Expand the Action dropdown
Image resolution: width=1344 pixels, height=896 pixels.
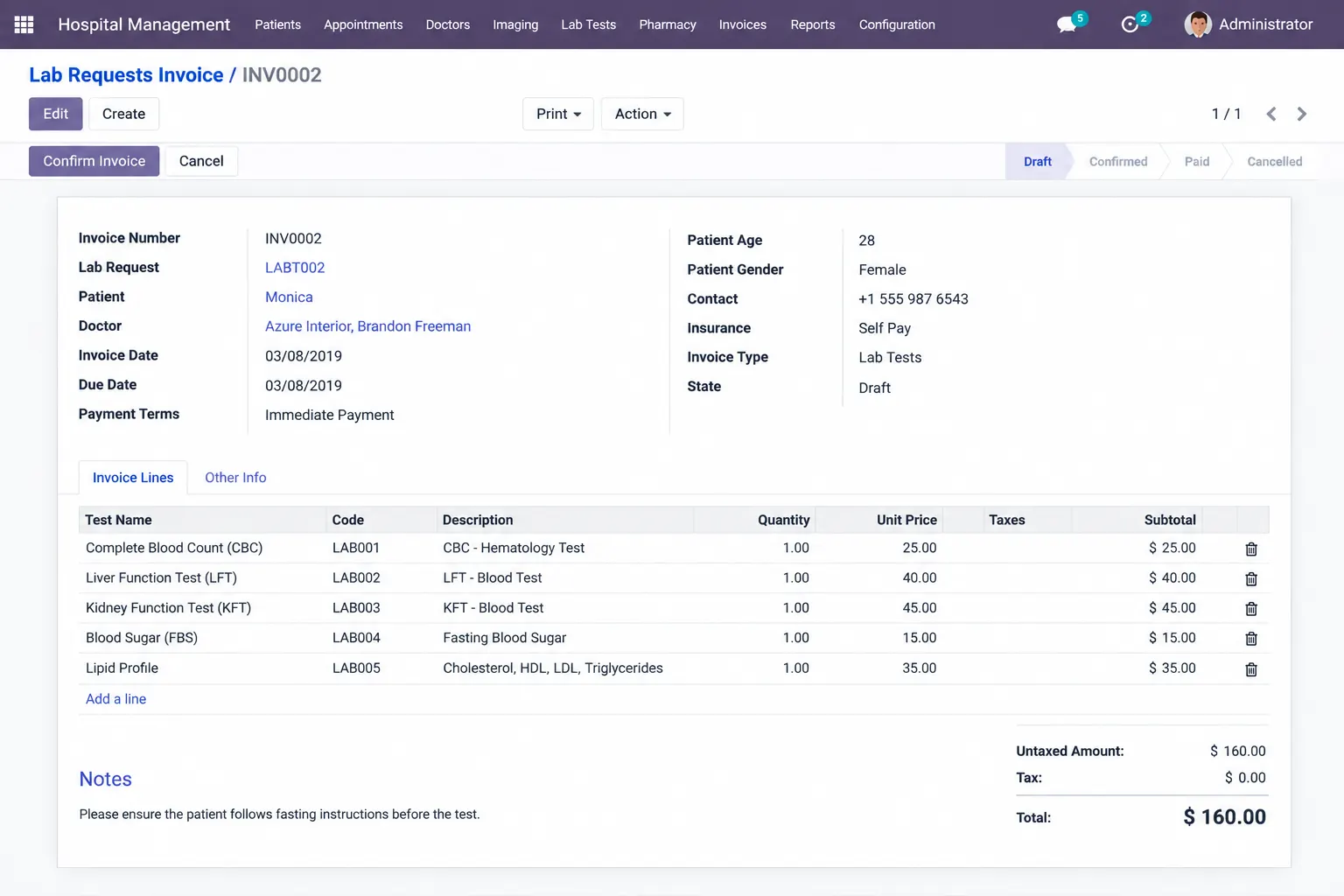click(x=642, y=114)
